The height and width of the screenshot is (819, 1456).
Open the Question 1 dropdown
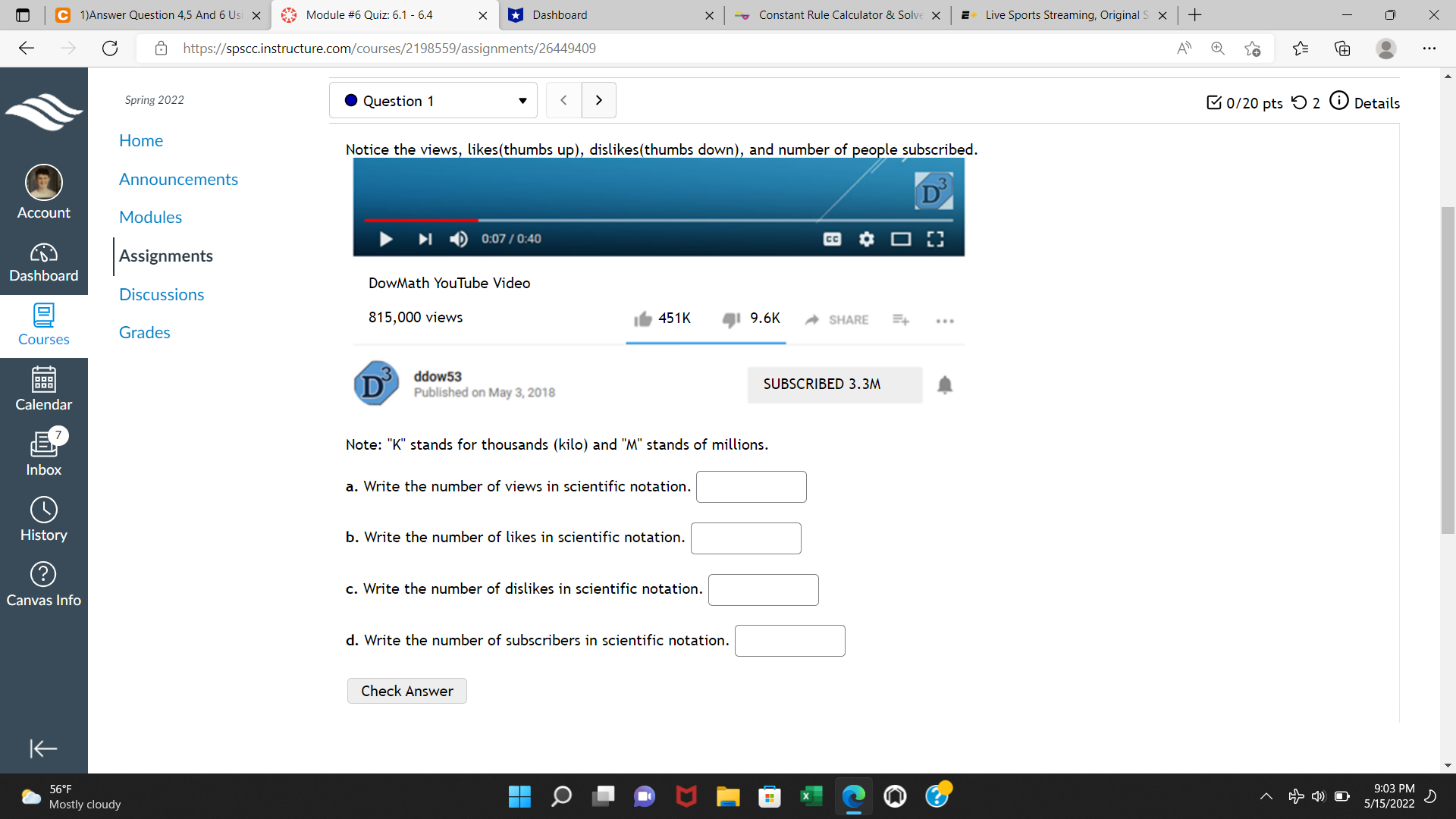[432, 100]
